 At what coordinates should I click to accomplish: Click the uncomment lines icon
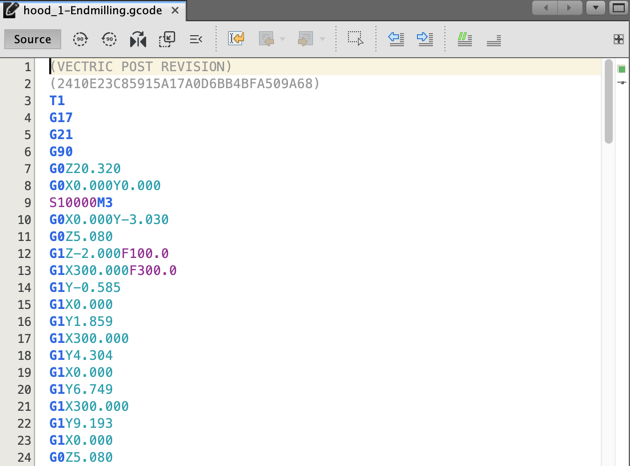(493, 39)
